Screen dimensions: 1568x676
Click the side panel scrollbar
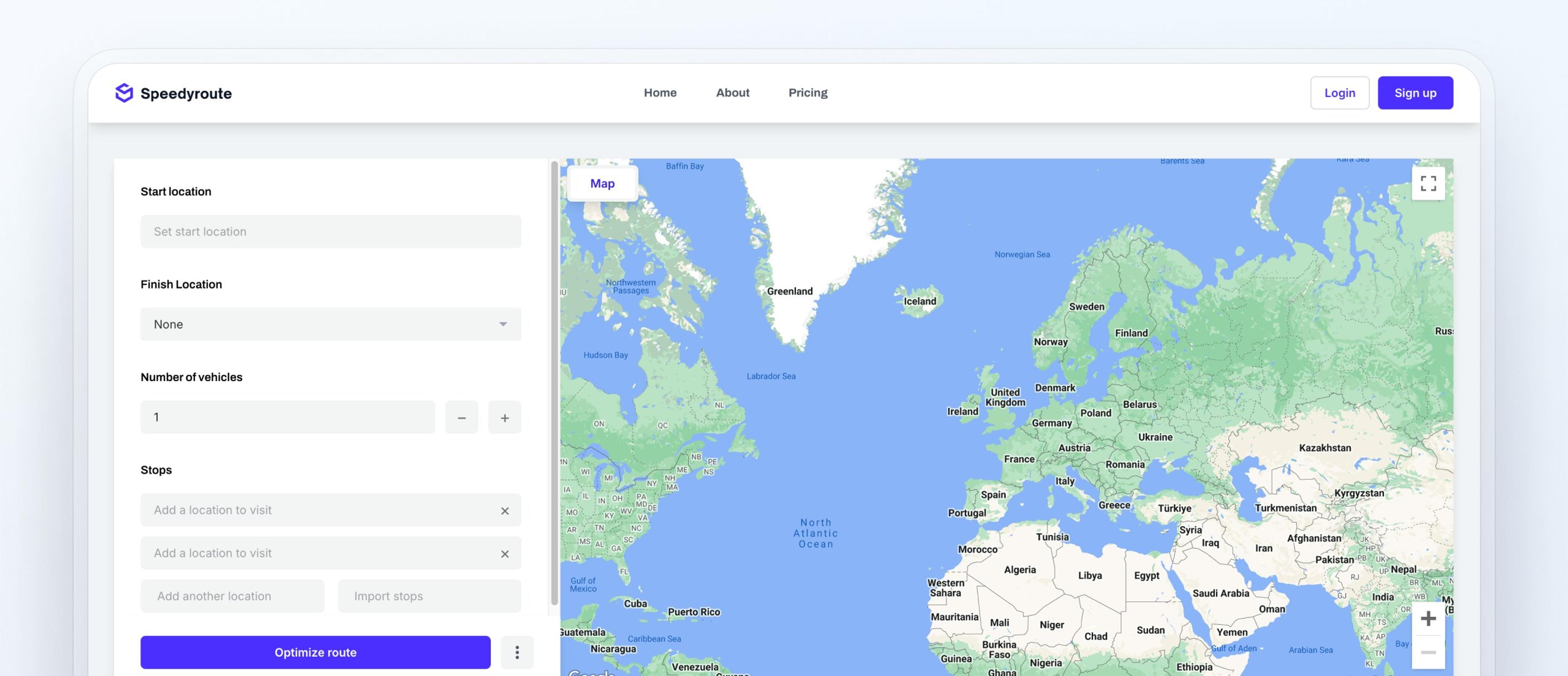pyautogui.click(x=554, y=383)
